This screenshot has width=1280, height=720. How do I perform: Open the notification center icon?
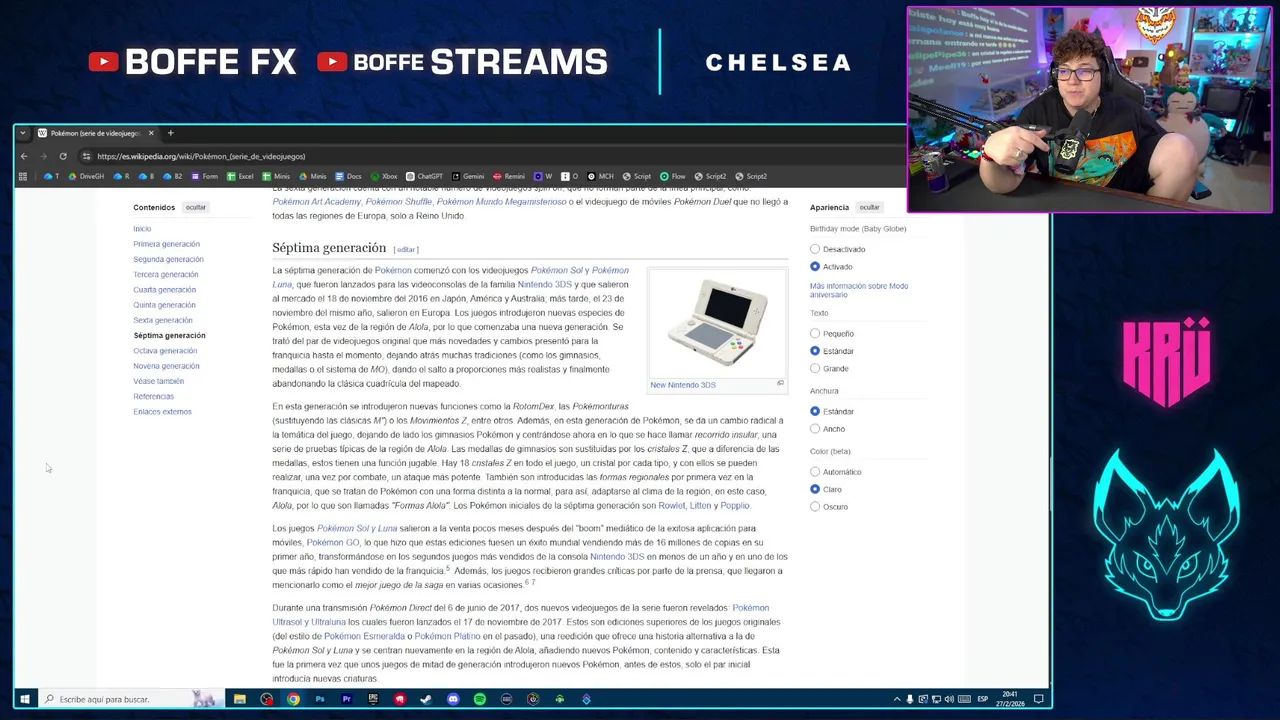[1039, 699]
